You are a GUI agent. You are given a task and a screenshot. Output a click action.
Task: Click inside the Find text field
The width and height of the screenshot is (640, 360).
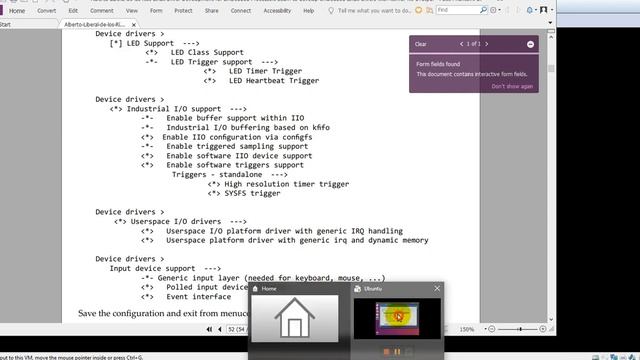coord(457,10)
